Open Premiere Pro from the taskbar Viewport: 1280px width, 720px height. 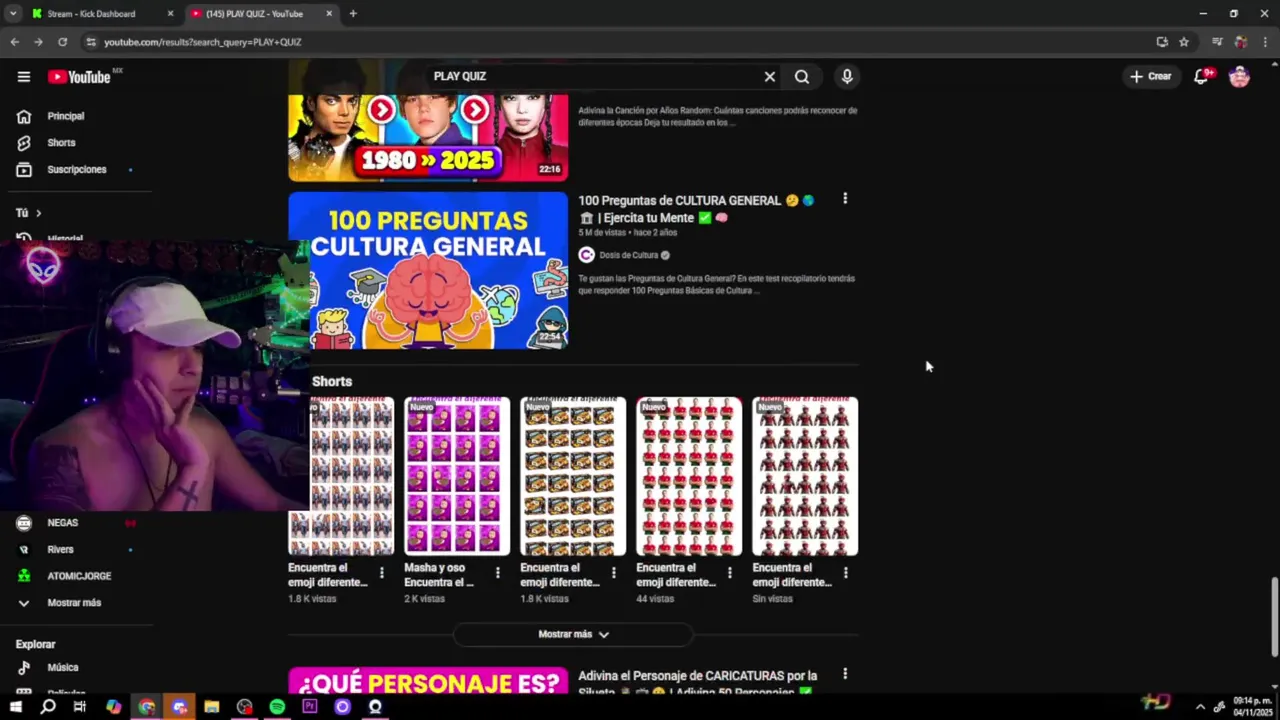[310, 707]
